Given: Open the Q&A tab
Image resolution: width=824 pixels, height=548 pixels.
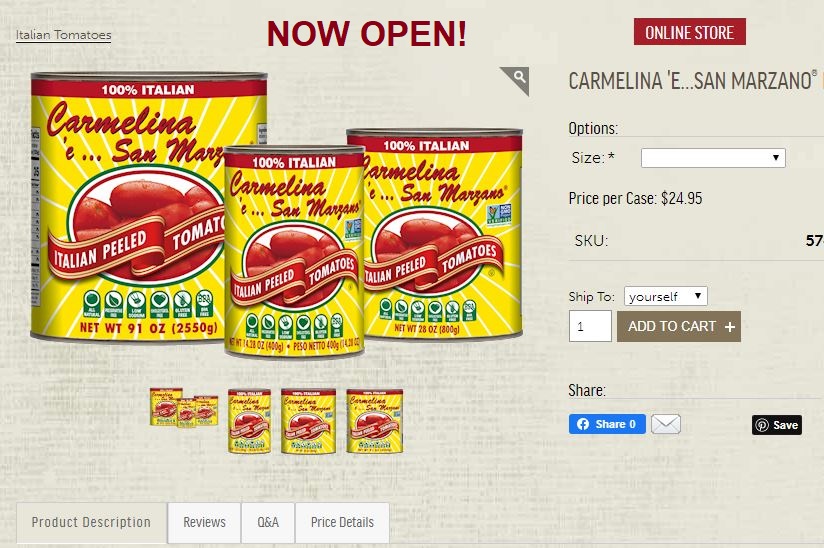Looking at the screenshot, I should tap(268, 522).
